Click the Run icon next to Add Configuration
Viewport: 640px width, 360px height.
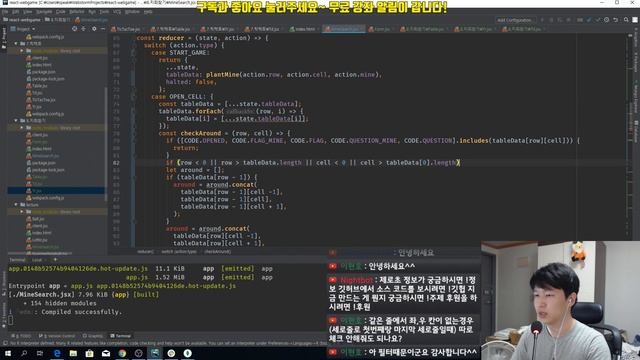pyautogui.click(x=542, y=20)
